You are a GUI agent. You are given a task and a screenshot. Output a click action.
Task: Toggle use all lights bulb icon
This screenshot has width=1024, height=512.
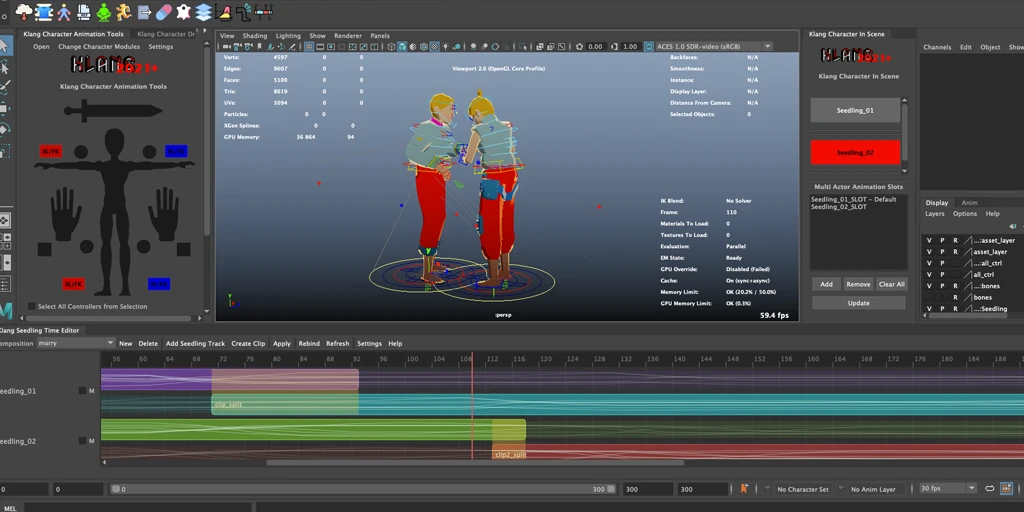click(x=445, y=46)
